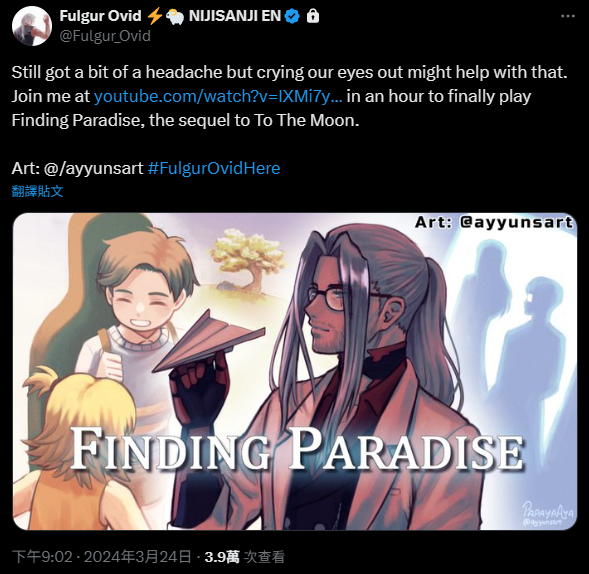The width and height of the screenshot is (589, 574).
Task: Open the youtube.com/watch stream link
Action: pyautogui.click(x=218, y=96)
